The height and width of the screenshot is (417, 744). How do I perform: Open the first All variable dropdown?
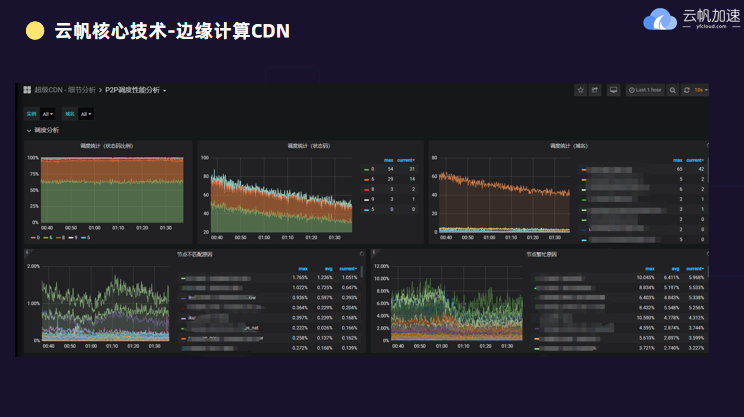coord(48,114)
